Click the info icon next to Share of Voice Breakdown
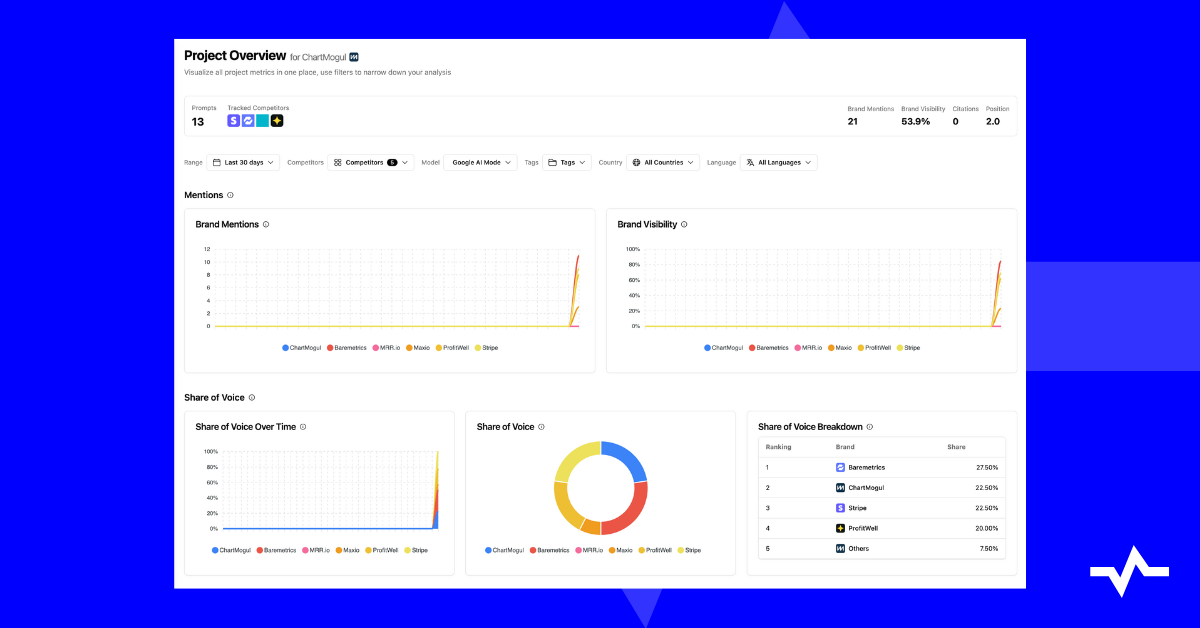The image size is (1200, 628). tap(870, 427)
